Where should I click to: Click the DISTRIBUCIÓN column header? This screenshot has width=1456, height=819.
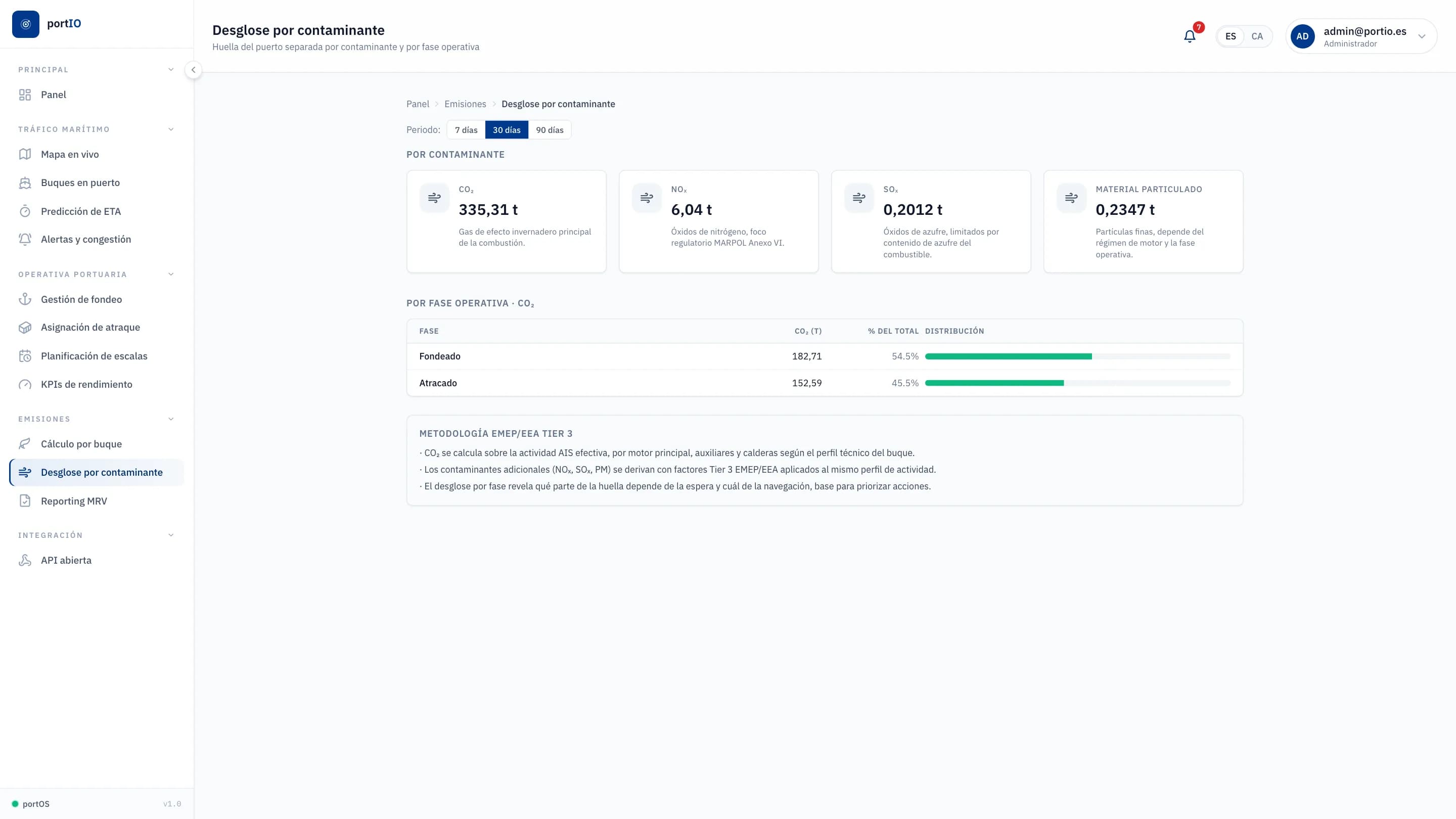point(954,331)
